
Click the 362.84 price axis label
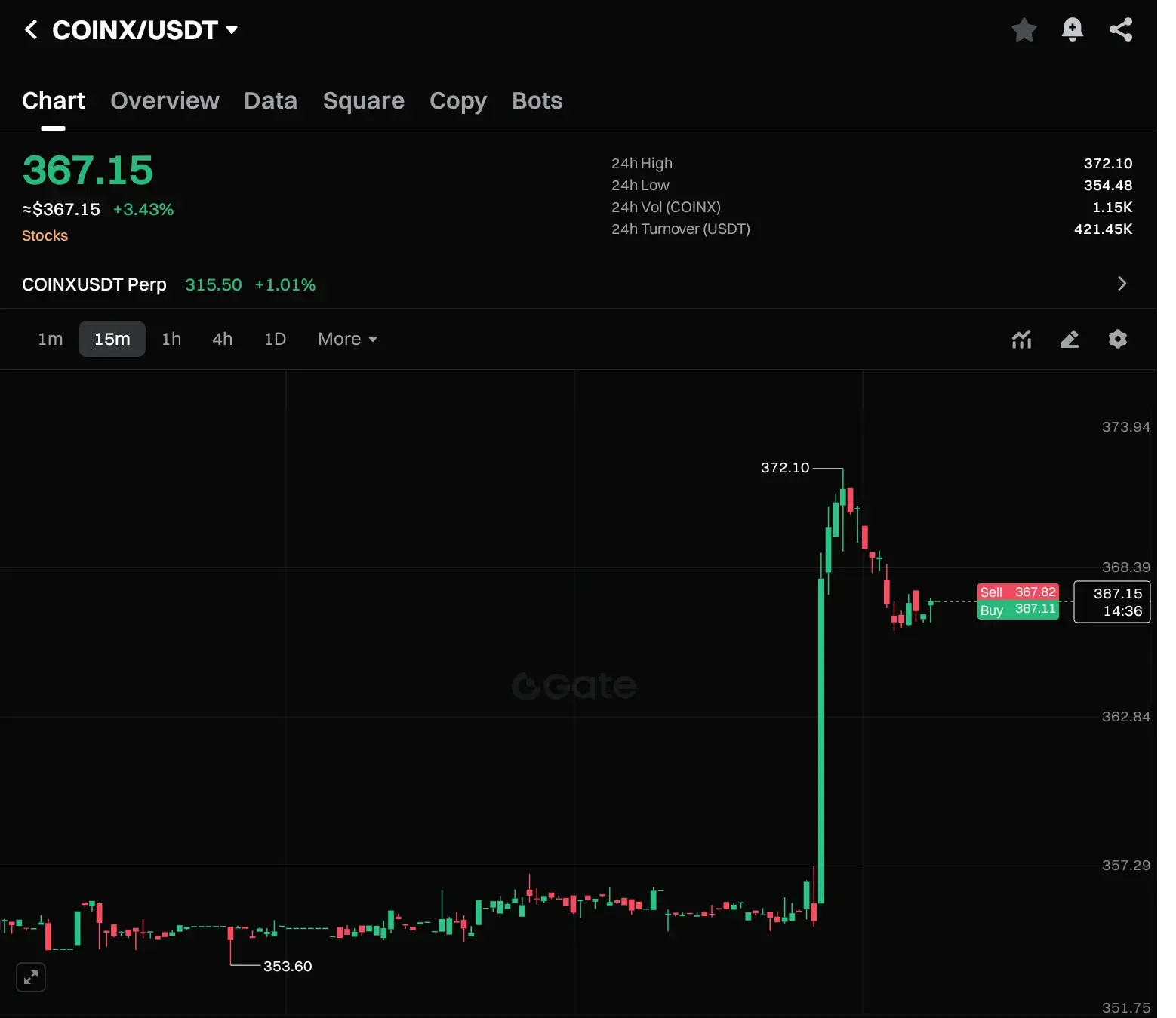tap(1126, 717)
